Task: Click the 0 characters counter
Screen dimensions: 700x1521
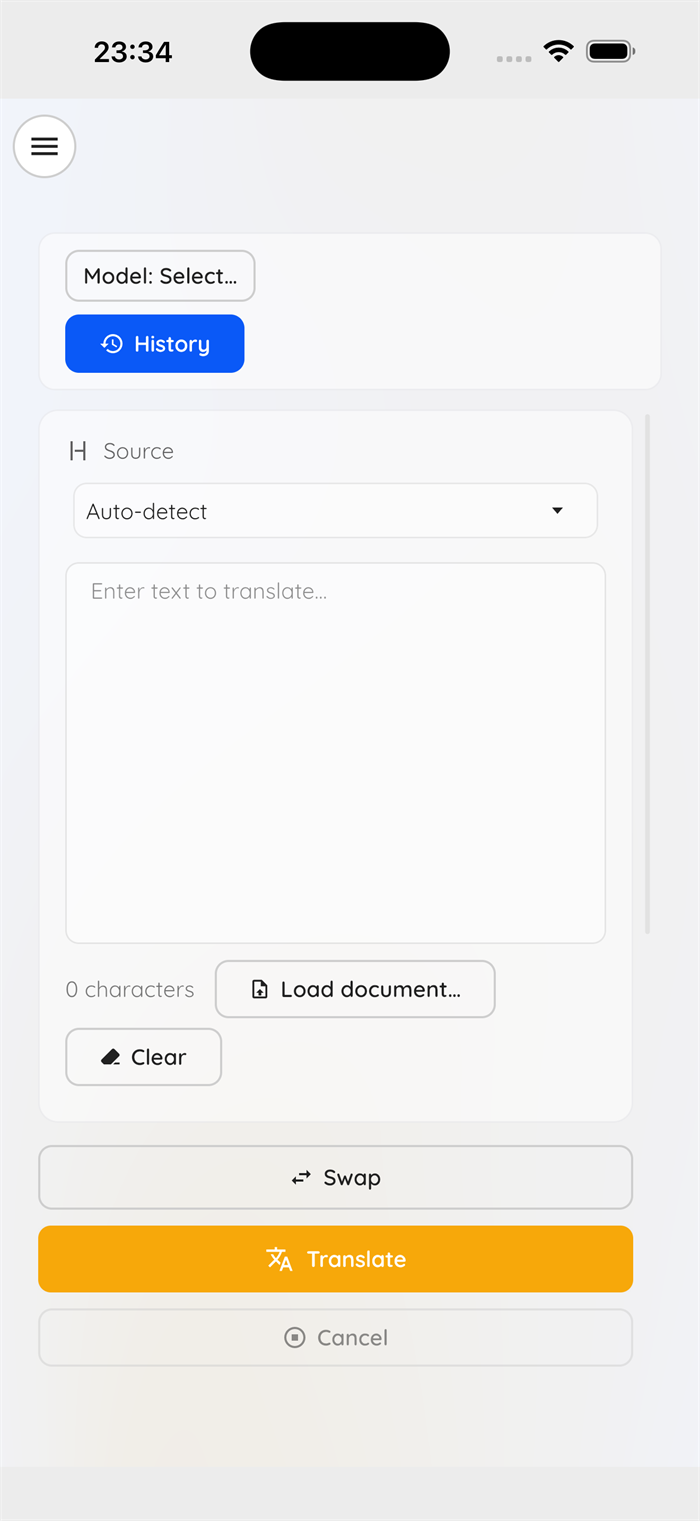Action: 130,990
